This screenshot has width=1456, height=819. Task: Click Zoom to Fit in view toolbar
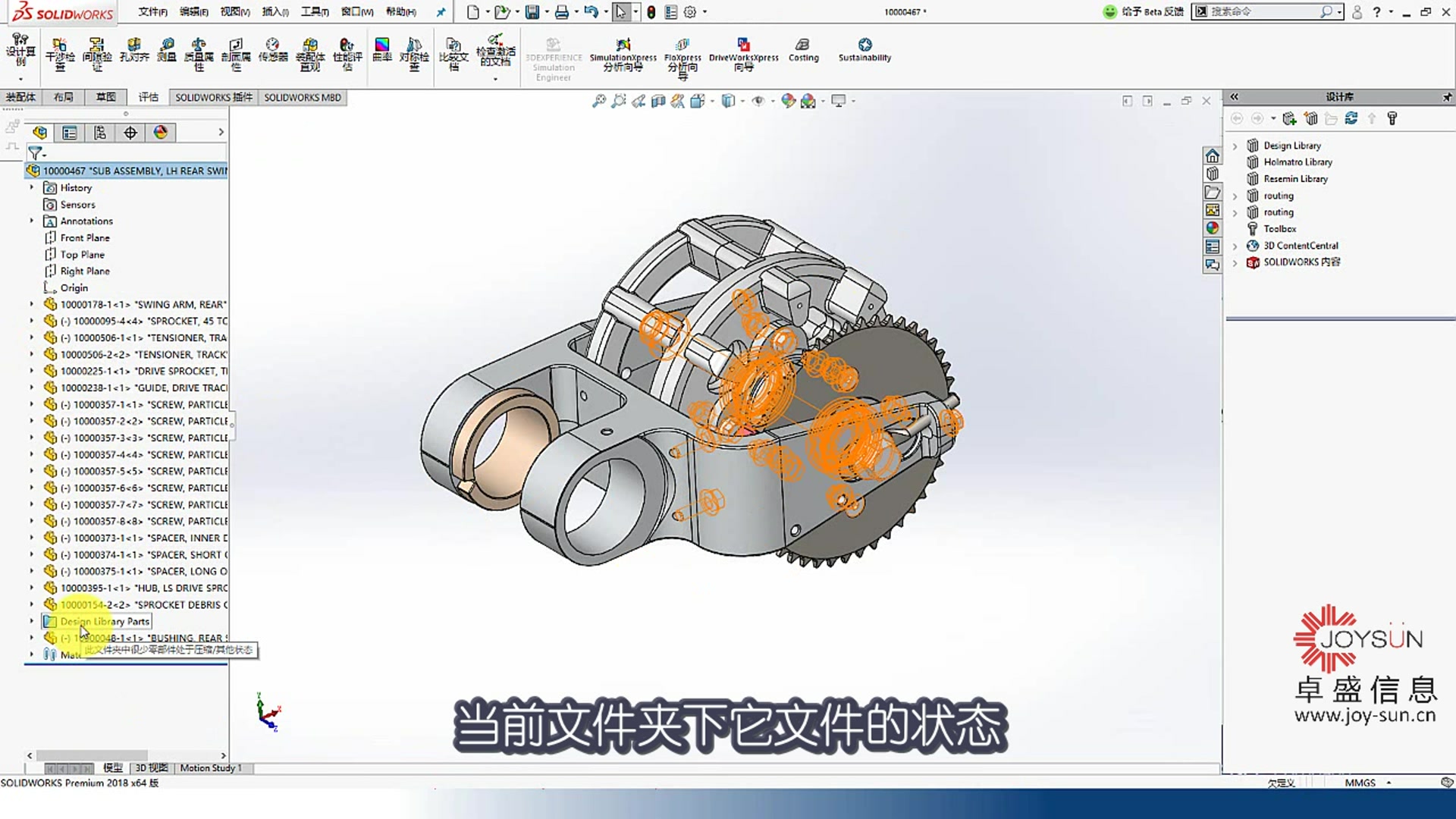tap(599, 101)
